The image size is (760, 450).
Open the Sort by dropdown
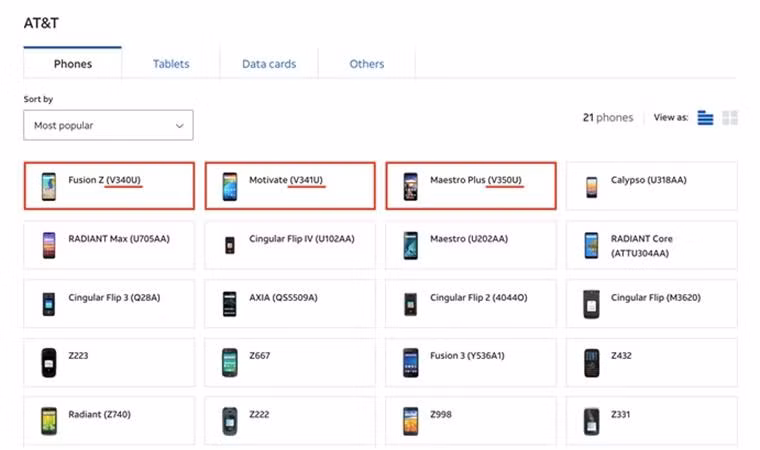(x=108, y=125)
